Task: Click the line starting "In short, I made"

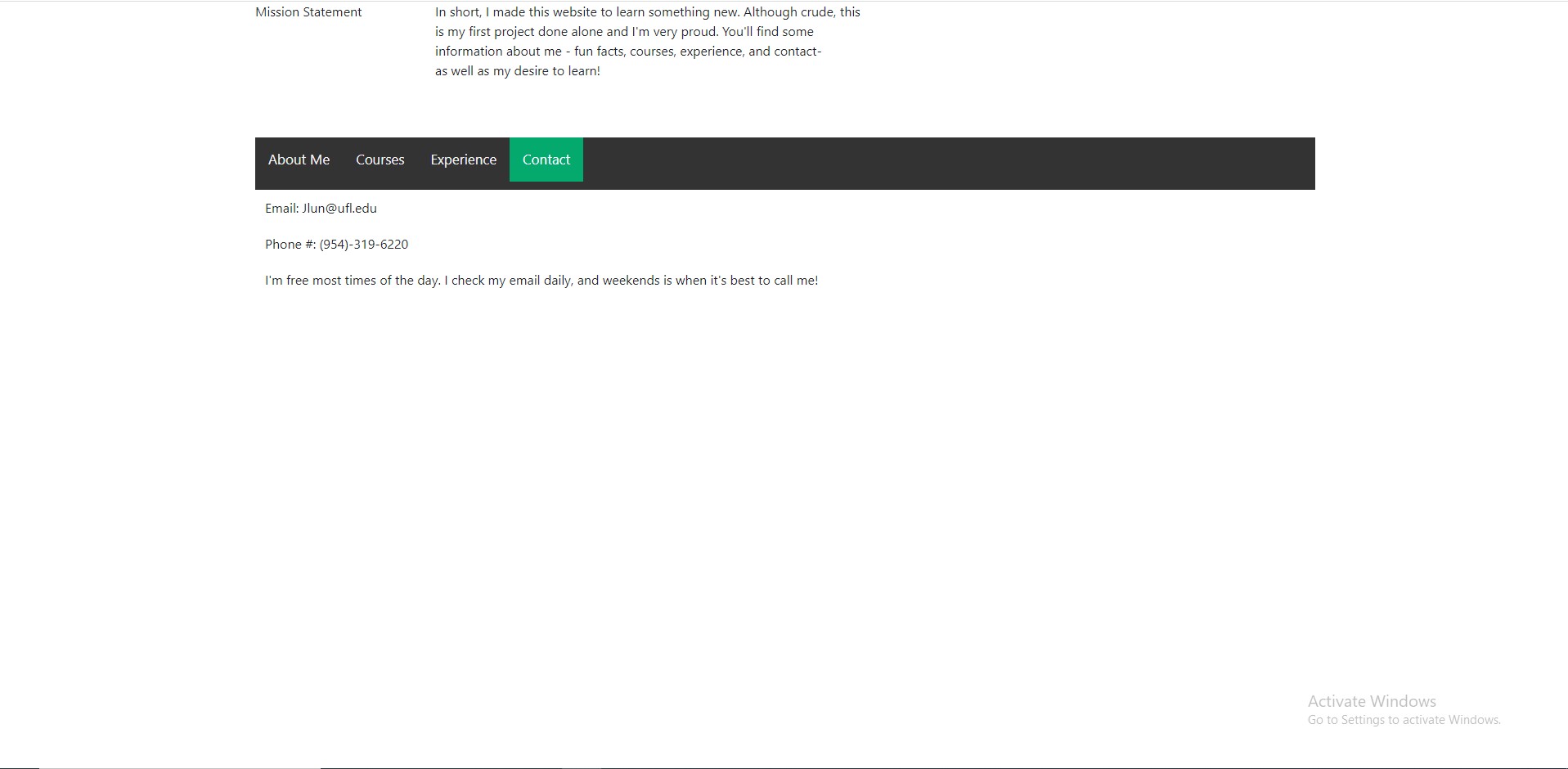Action: (x=491, y=12)
